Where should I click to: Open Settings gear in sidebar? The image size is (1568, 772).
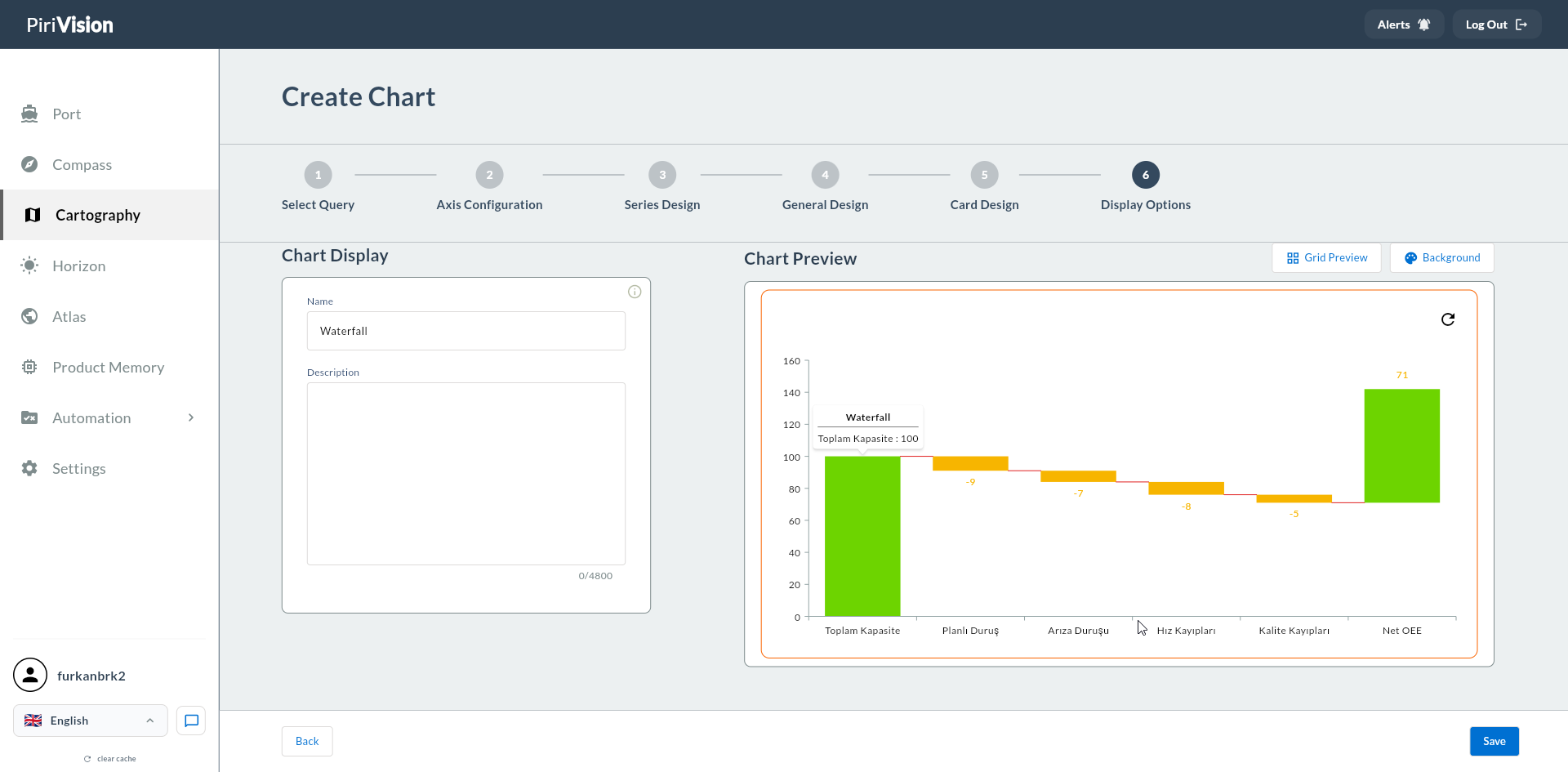(x=29, y=468)
